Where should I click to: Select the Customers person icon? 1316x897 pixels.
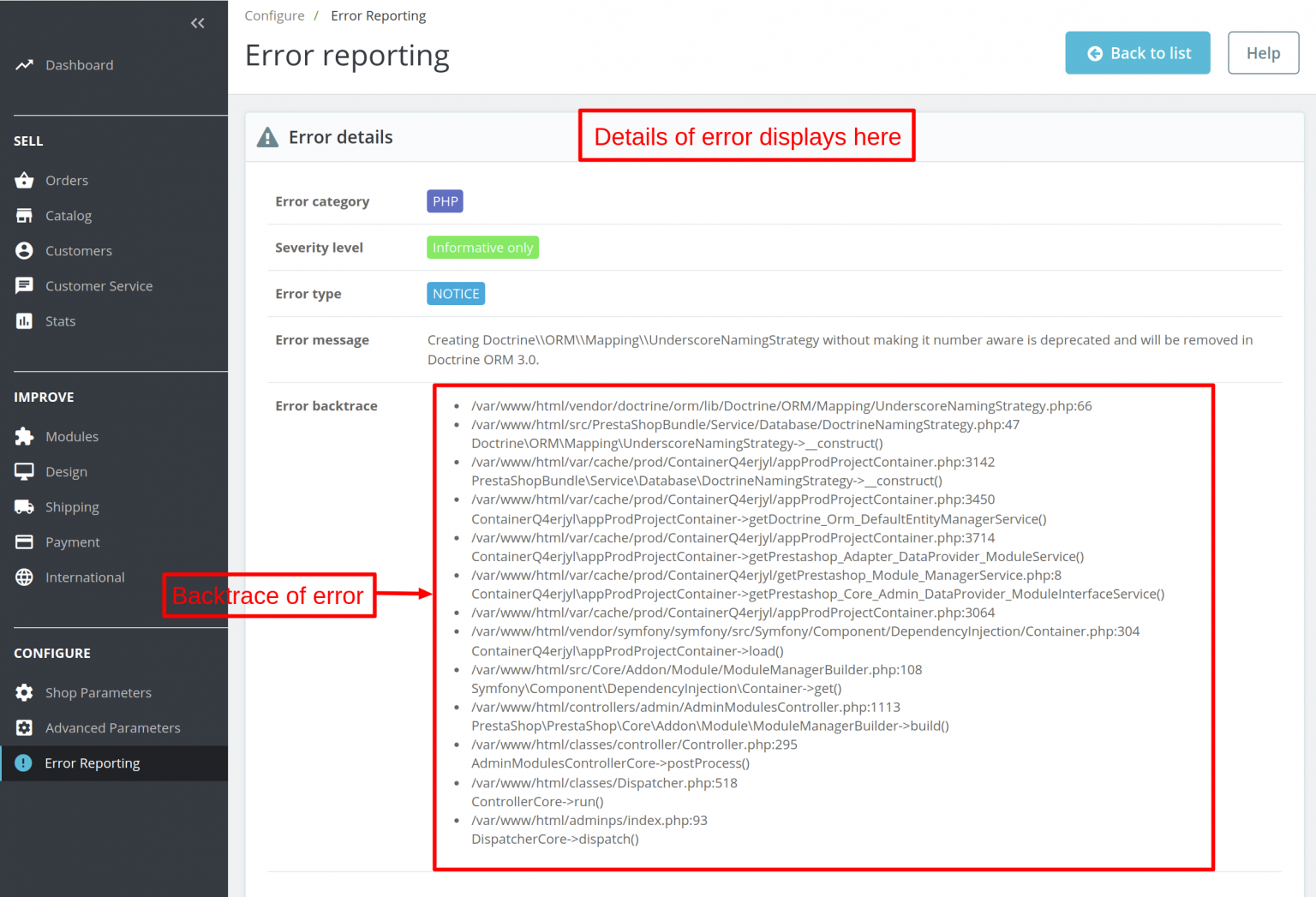click(25, 250)
